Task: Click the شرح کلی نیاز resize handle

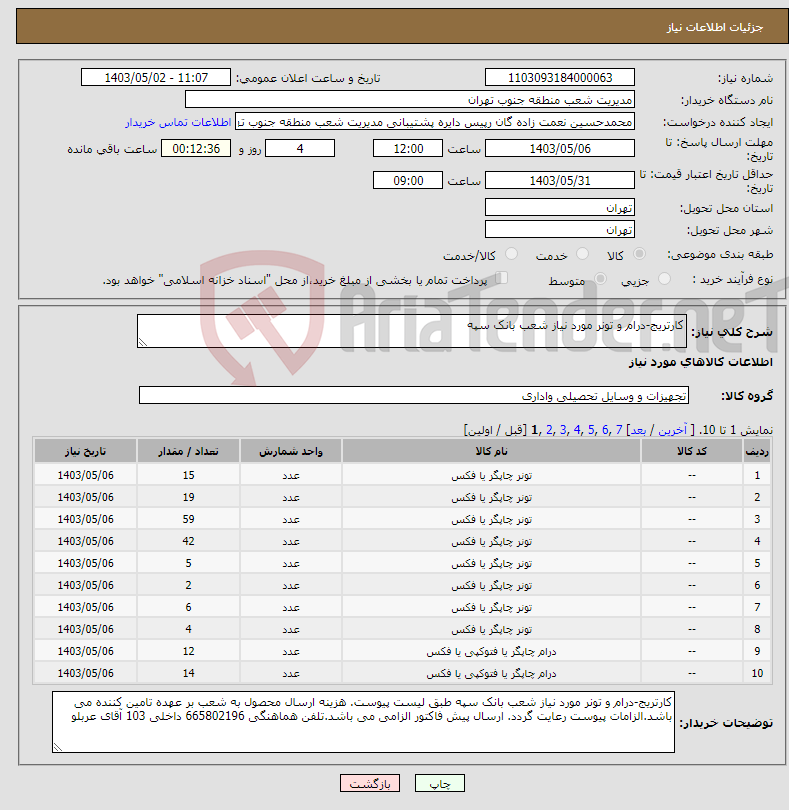Action: [x=143, y=342]
